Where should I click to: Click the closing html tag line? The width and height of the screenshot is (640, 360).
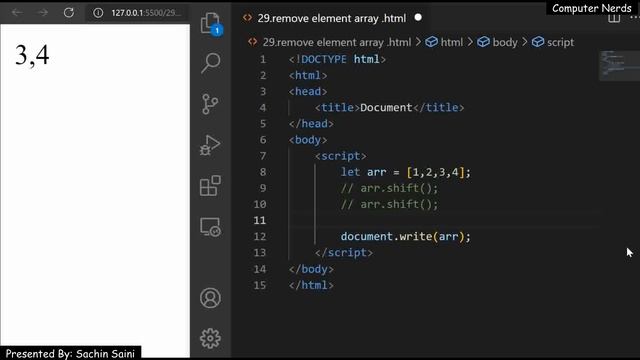coord(311,285)
